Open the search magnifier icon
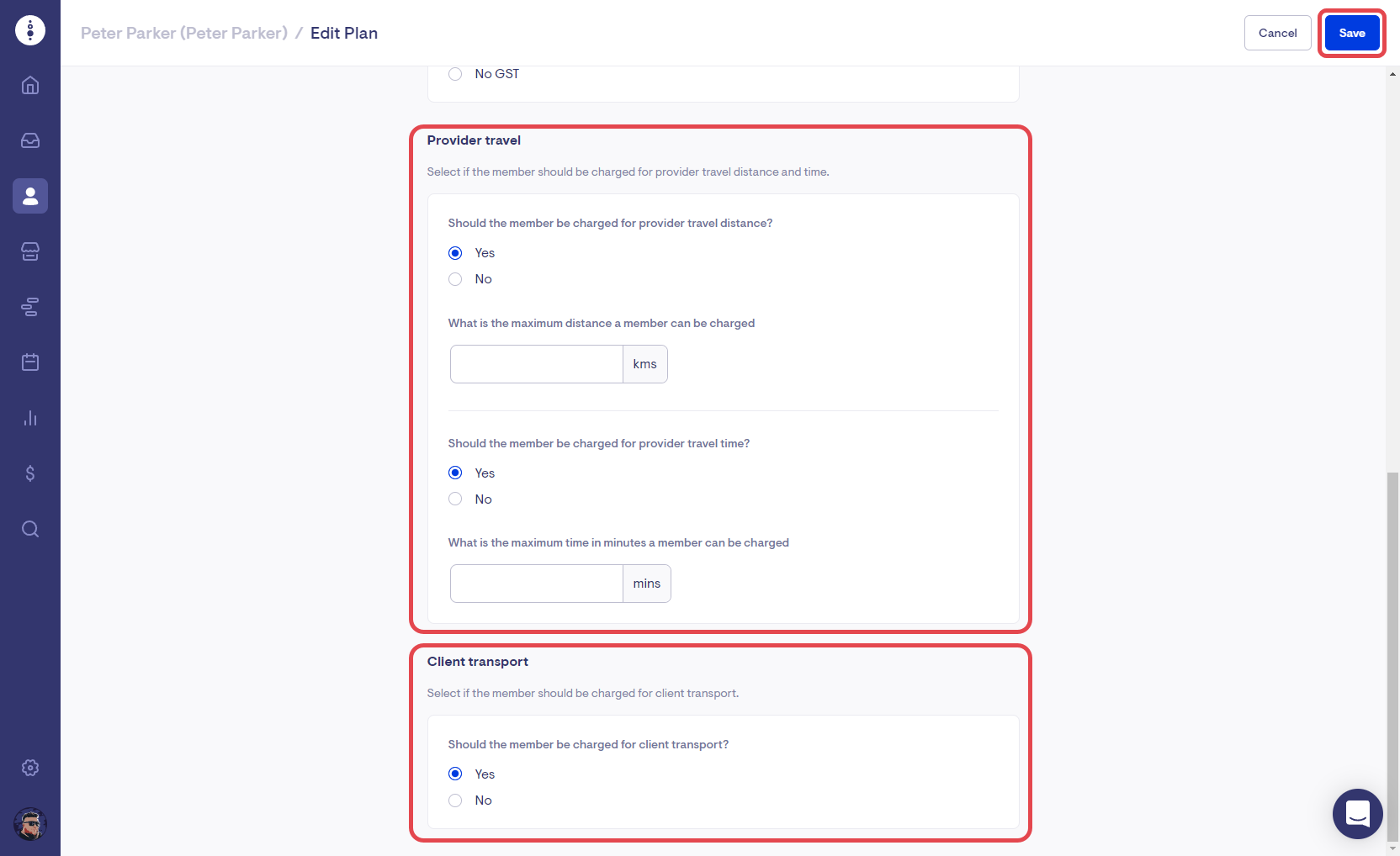Screen dimensions: 1400x856 coord(30,529)
